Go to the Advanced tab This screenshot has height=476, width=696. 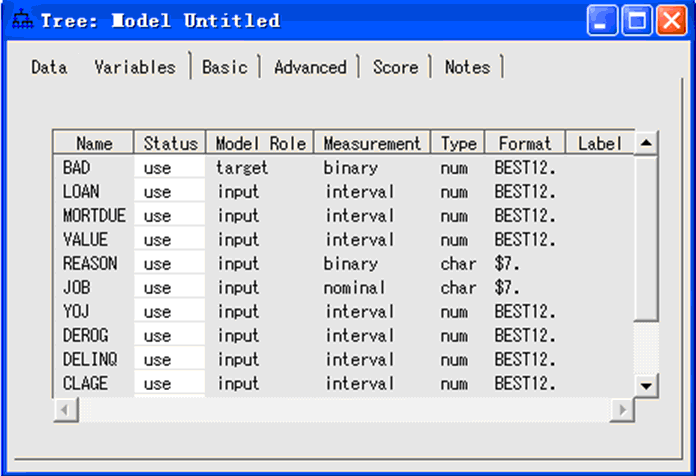click(x=310, y=67)
